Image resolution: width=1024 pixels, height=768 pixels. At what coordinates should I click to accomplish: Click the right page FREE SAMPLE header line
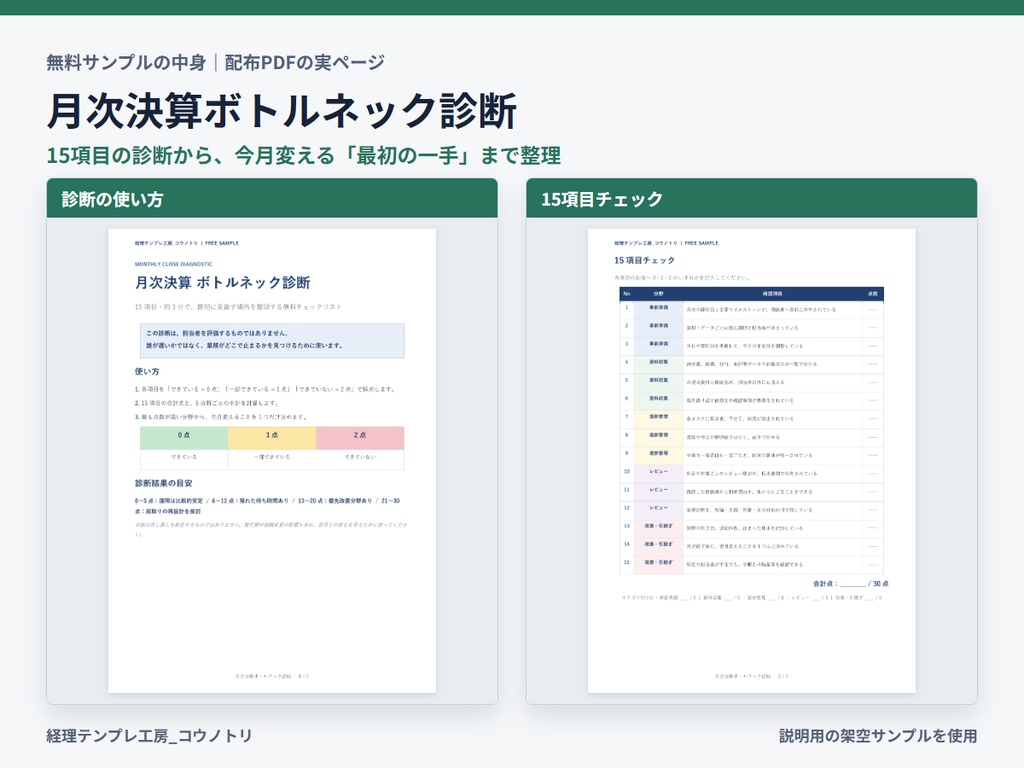(x=666, y=243)
